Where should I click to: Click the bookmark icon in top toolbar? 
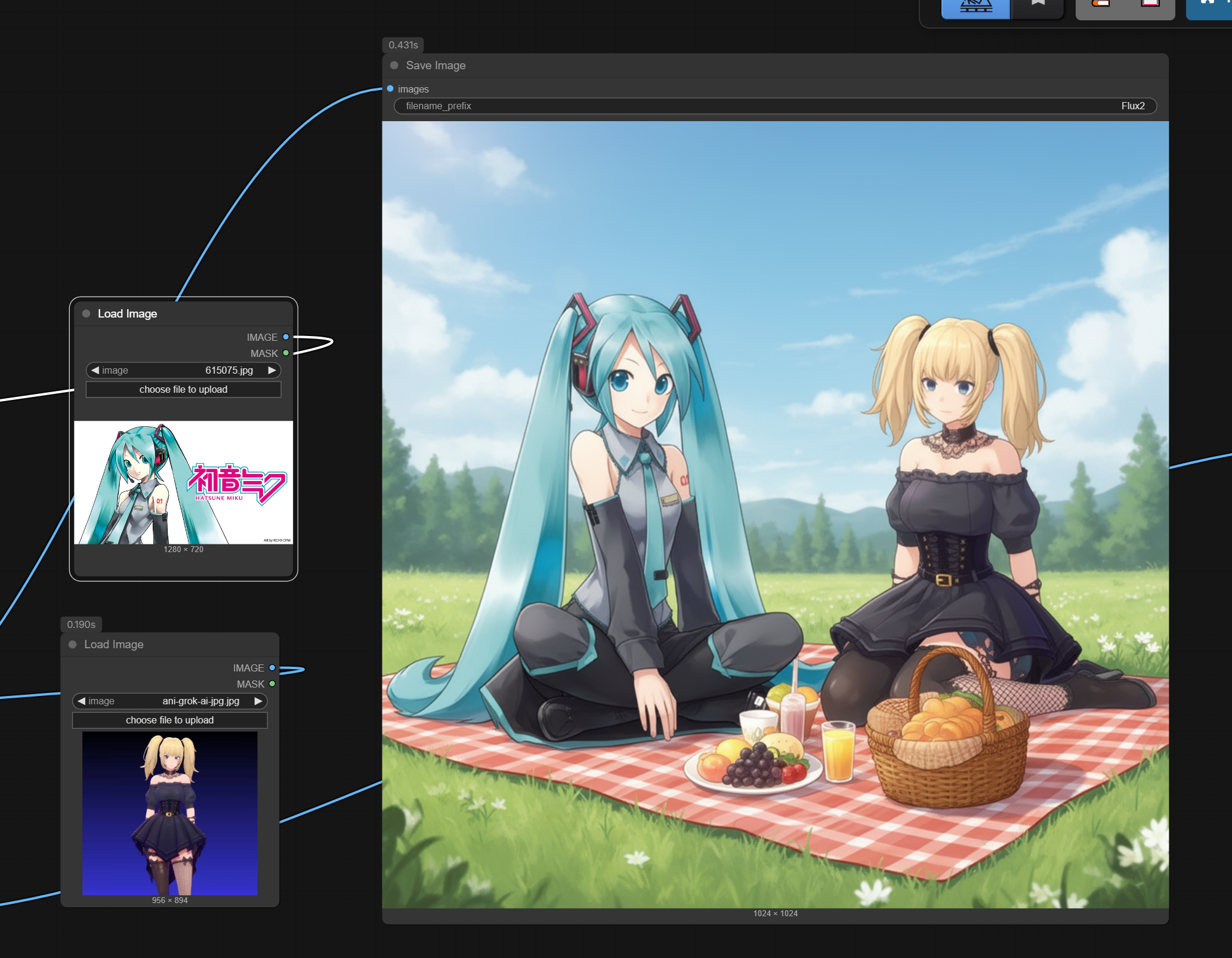pyautogui.click(x=1038, y=5)
